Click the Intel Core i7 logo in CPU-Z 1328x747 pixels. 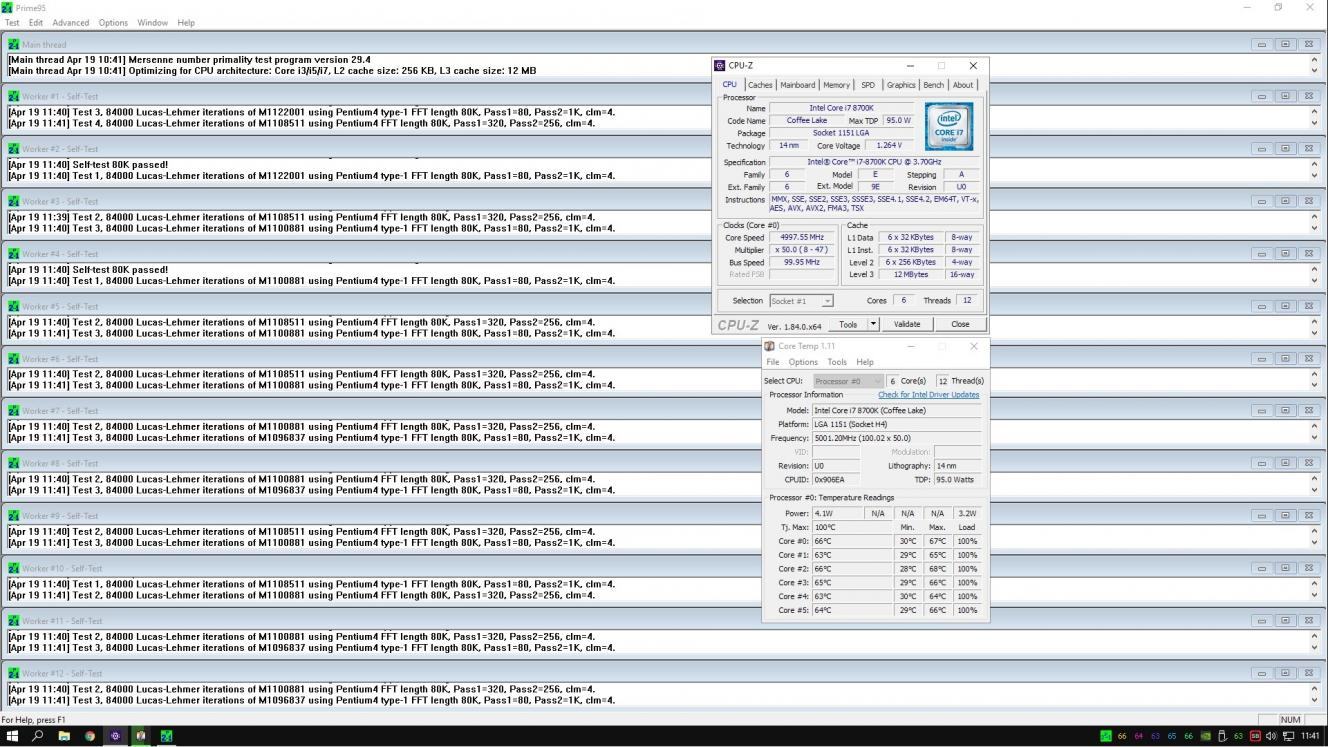(948, 126)
